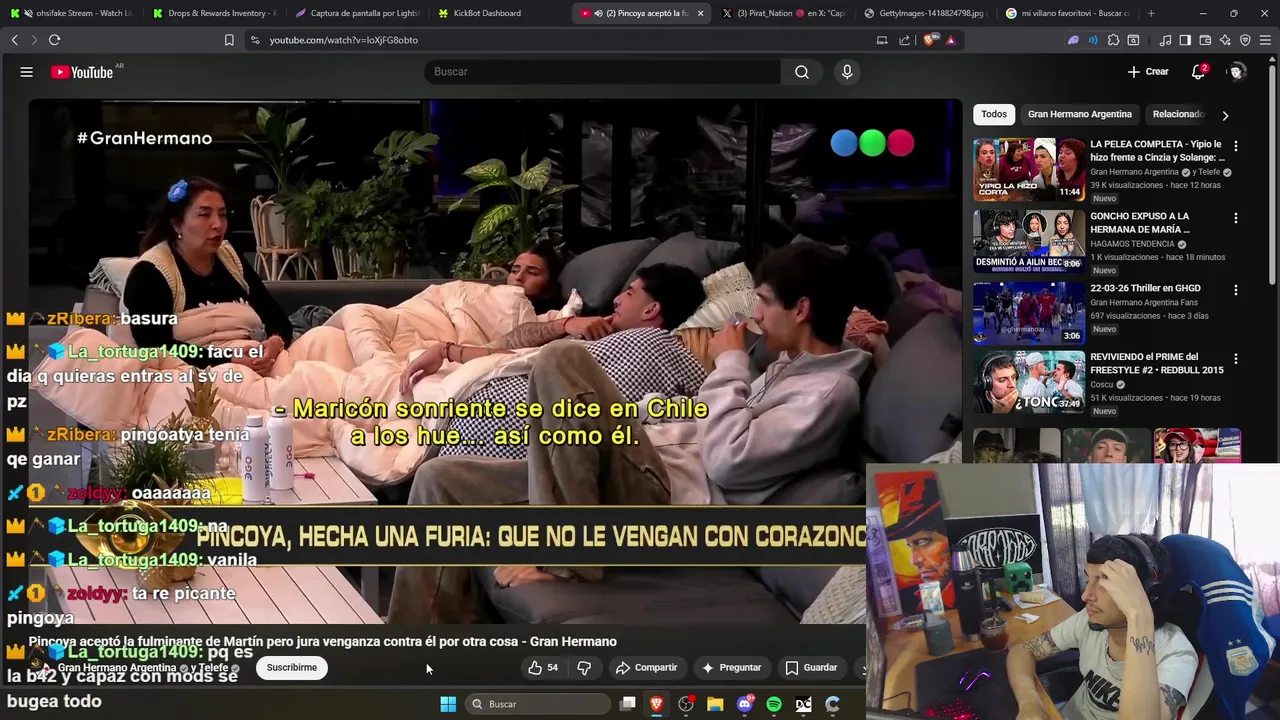Open the Leo AI sparkle icon
The width and height of the screenshot is (1280, 720).
(x=1225, y=40)
